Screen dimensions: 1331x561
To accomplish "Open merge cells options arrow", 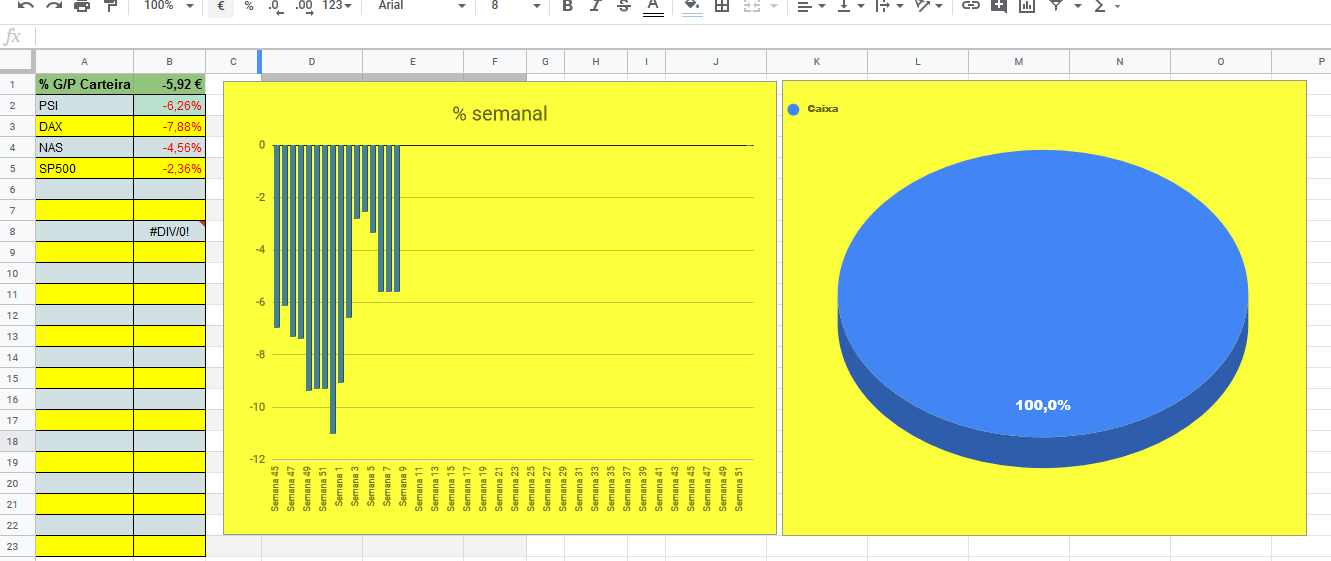I will point(774,6).
